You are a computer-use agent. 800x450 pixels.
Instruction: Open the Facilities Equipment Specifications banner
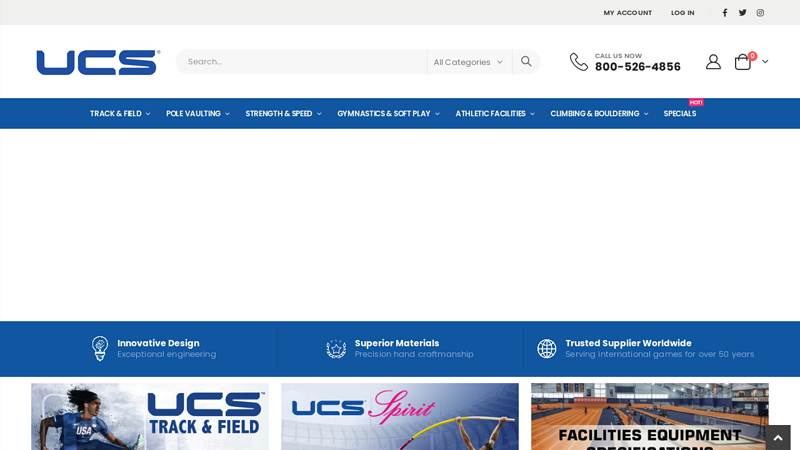pyautogui.click(x=650, y=416)
